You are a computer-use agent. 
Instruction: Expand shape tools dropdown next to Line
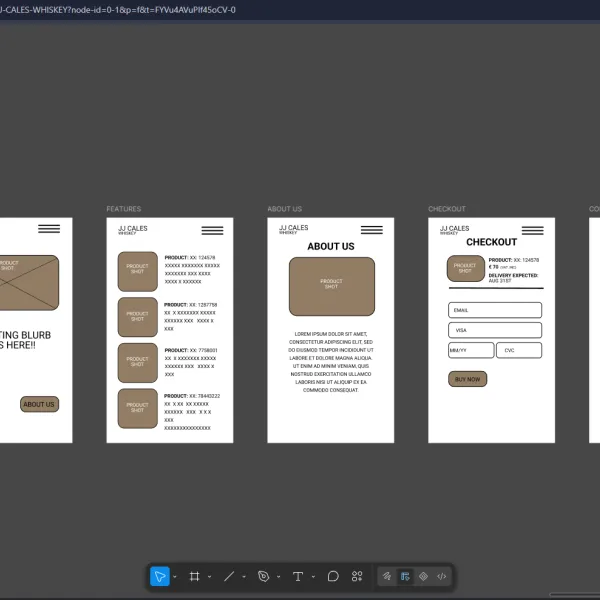[x=244, y=577]
